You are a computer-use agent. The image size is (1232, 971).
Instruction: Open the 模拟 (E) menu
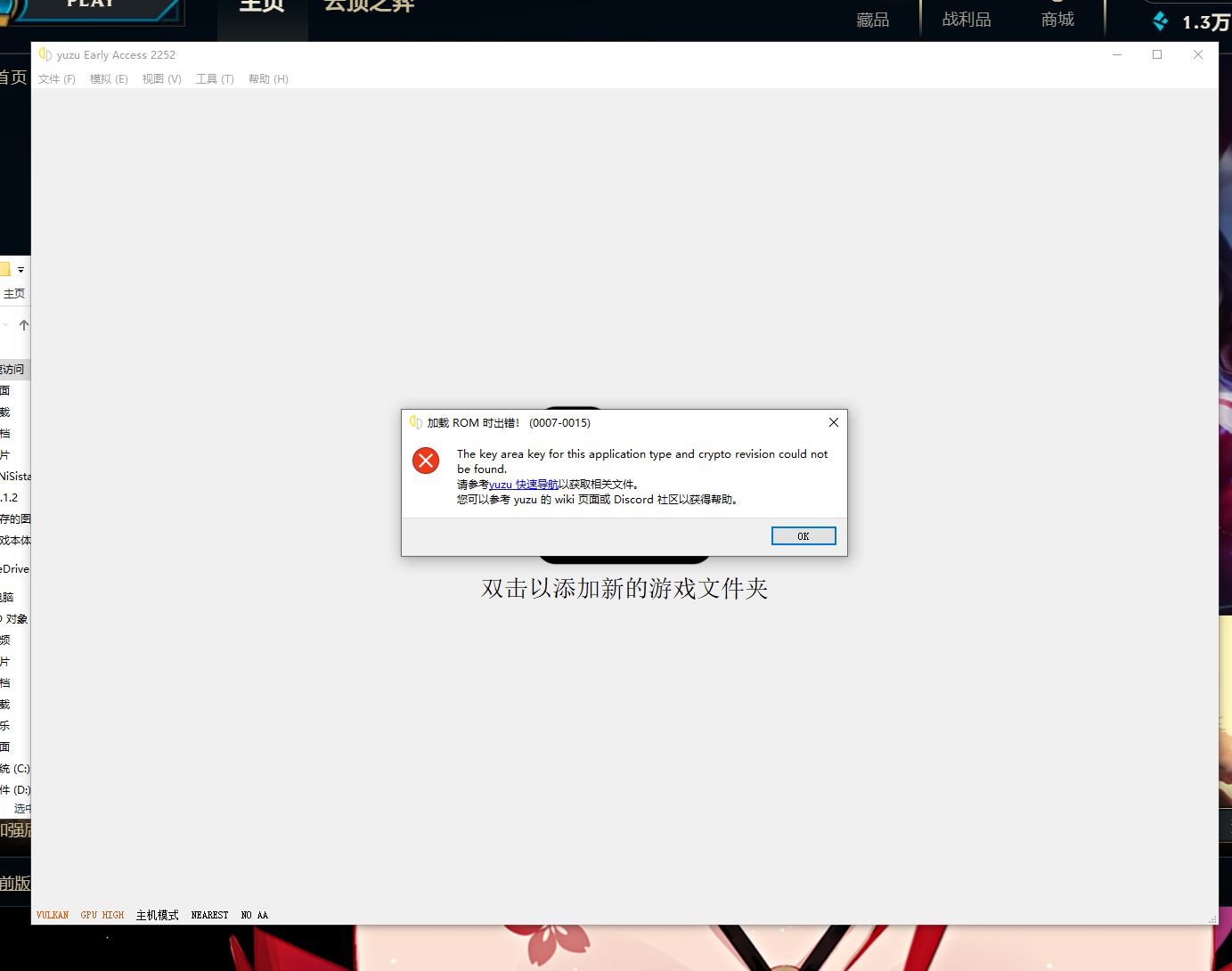[x=109, y=79]
